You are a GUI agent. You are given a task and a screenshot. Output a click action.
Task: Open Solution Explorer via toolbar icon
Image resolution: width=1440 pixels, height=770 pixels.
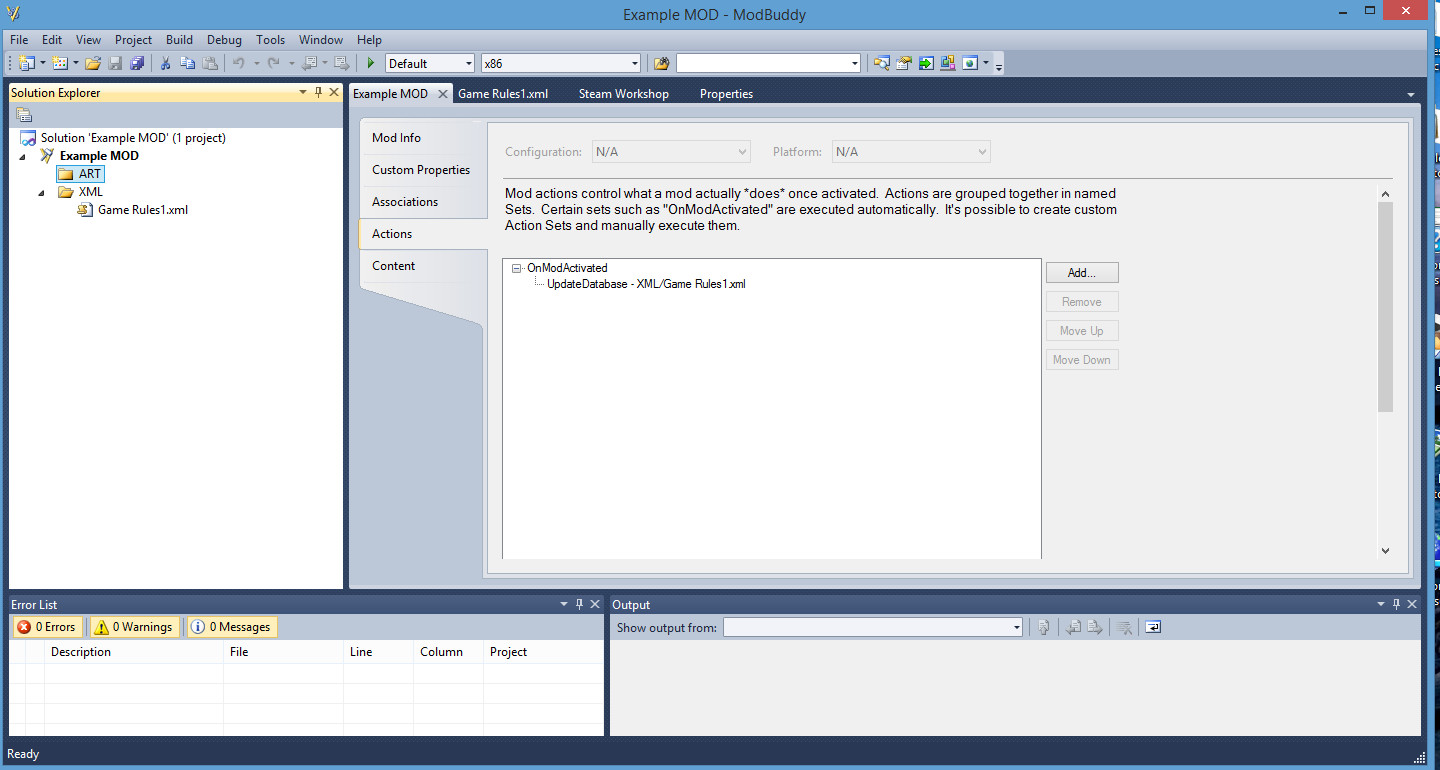[x=881, y=63]
